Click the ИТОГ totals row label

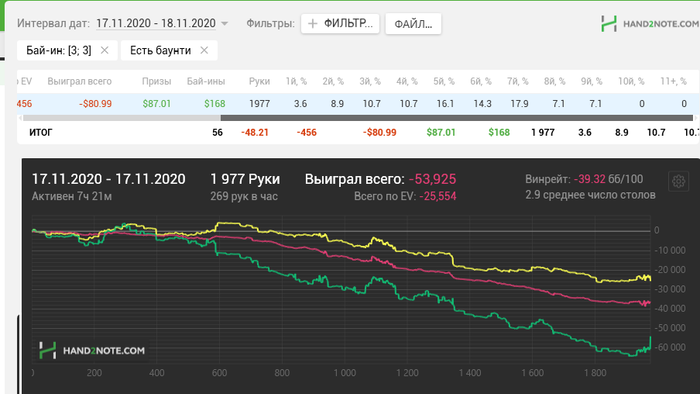[41, 133]
